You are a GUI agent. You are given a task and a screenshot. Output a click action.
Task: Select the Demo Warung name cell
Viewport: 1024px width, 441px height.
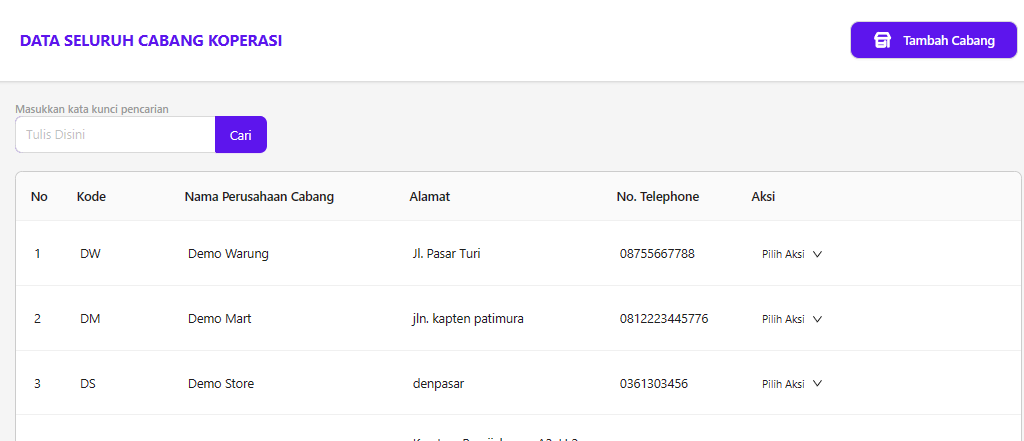point(228,254)
